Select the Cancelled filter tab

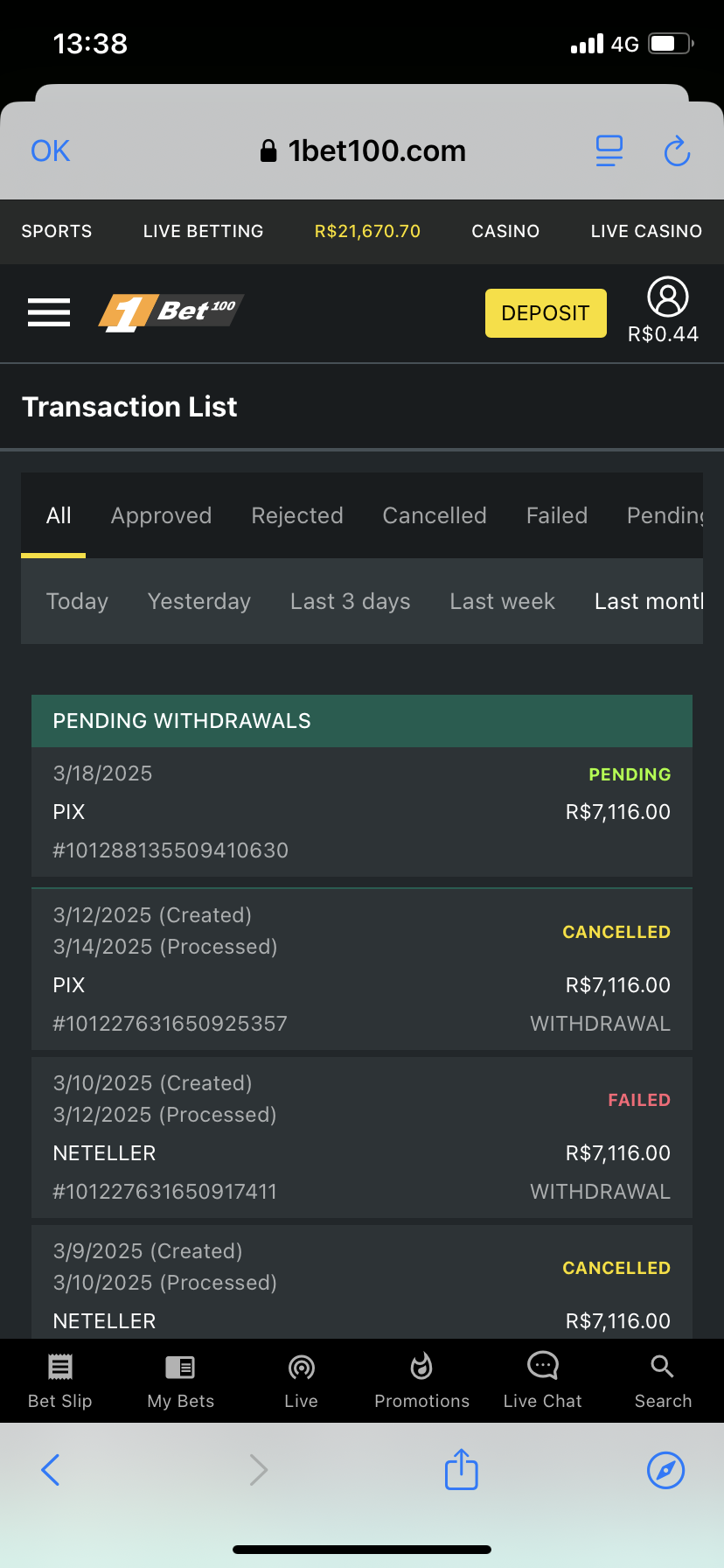434,515
